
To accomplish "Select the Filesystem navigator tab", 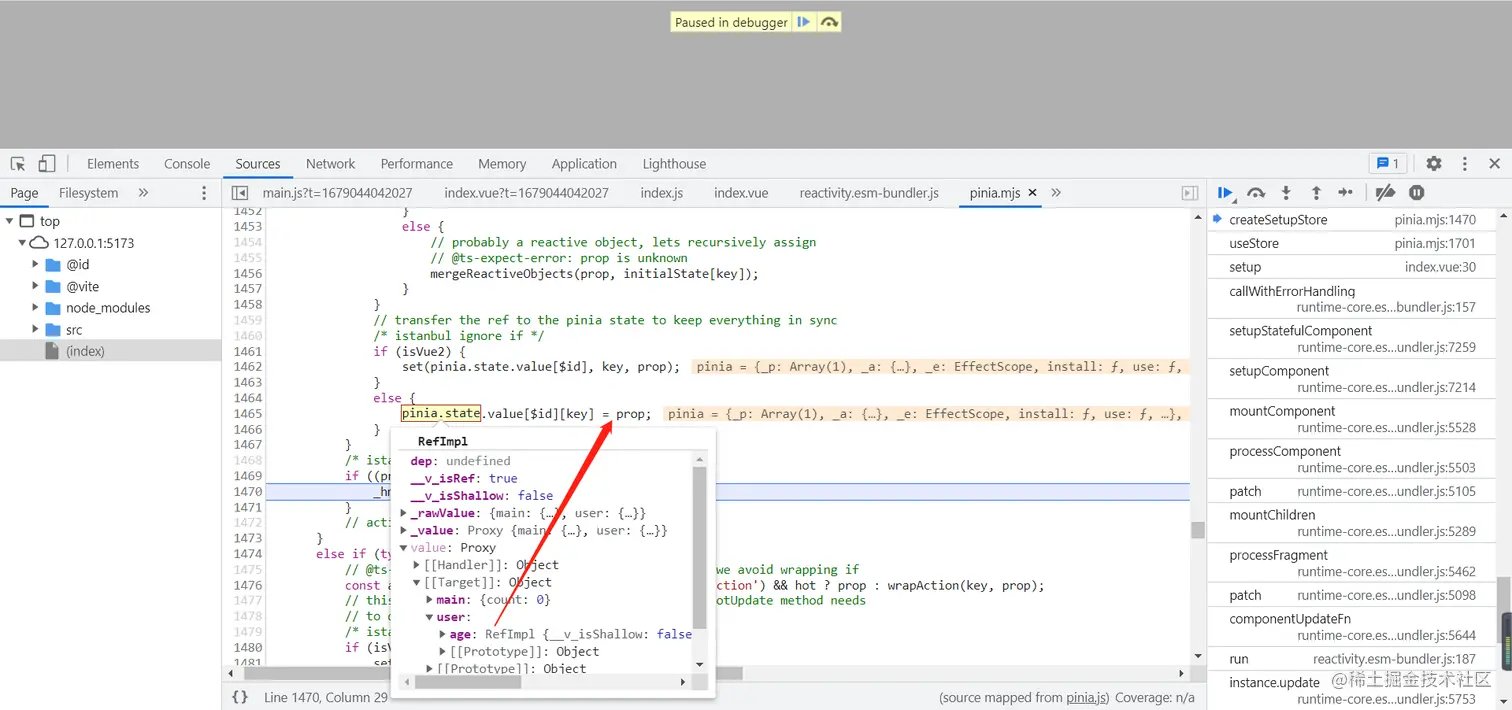I will [x=88, y=192].
